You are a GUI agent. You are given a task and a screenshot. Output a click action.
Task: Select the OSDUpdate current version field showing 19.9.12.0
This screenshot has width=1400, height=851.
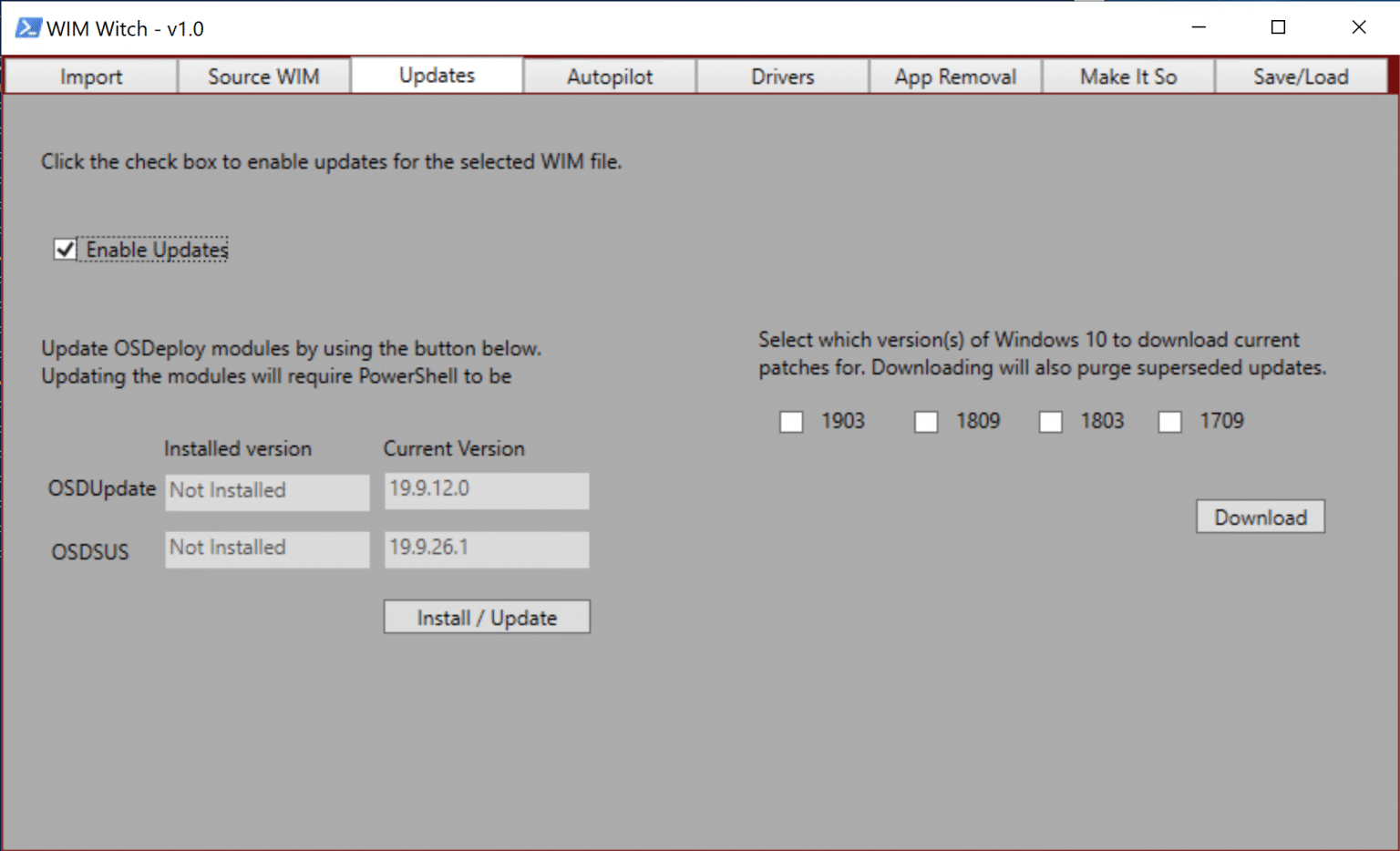[x=486, y=490]
